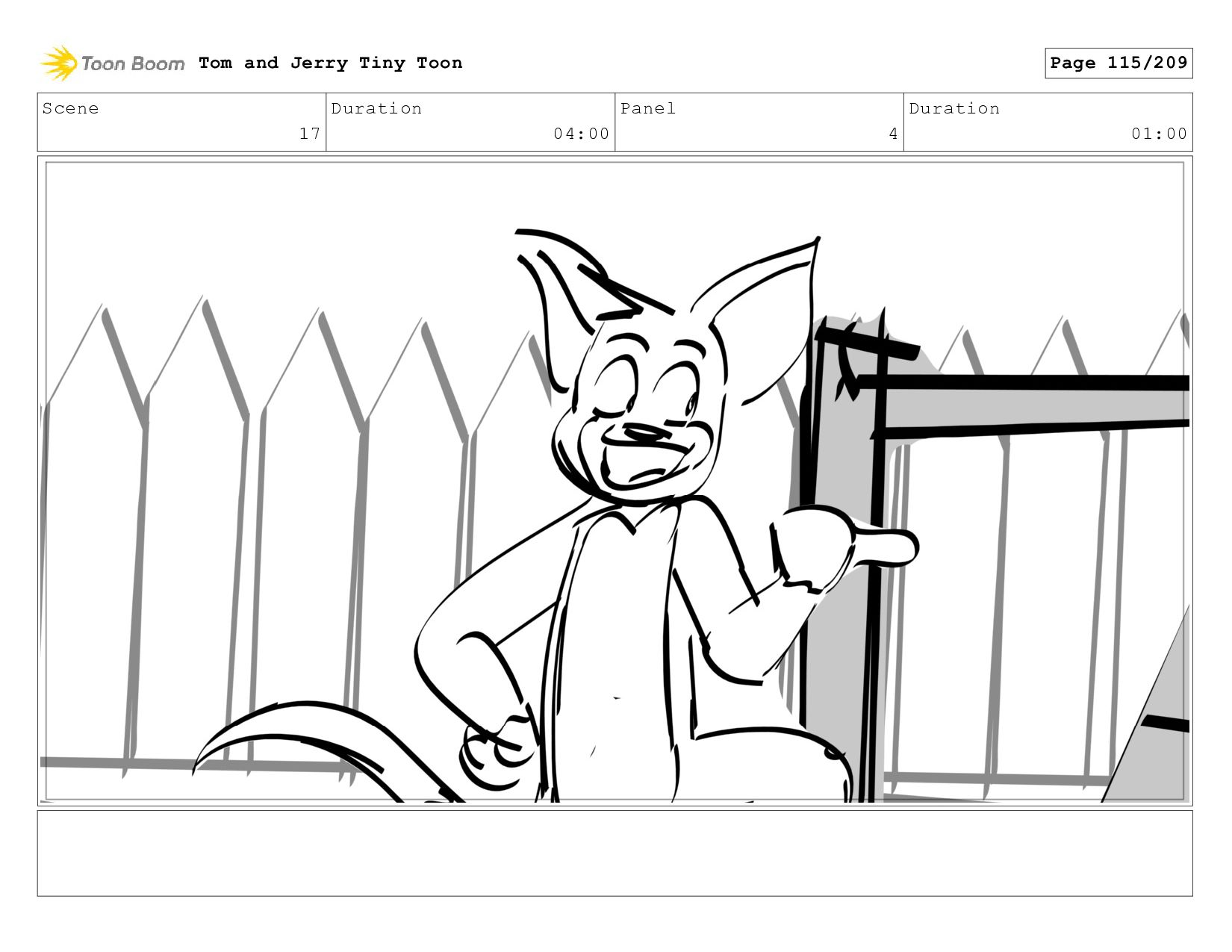Select the 'Panel' header label

[648, 108]
